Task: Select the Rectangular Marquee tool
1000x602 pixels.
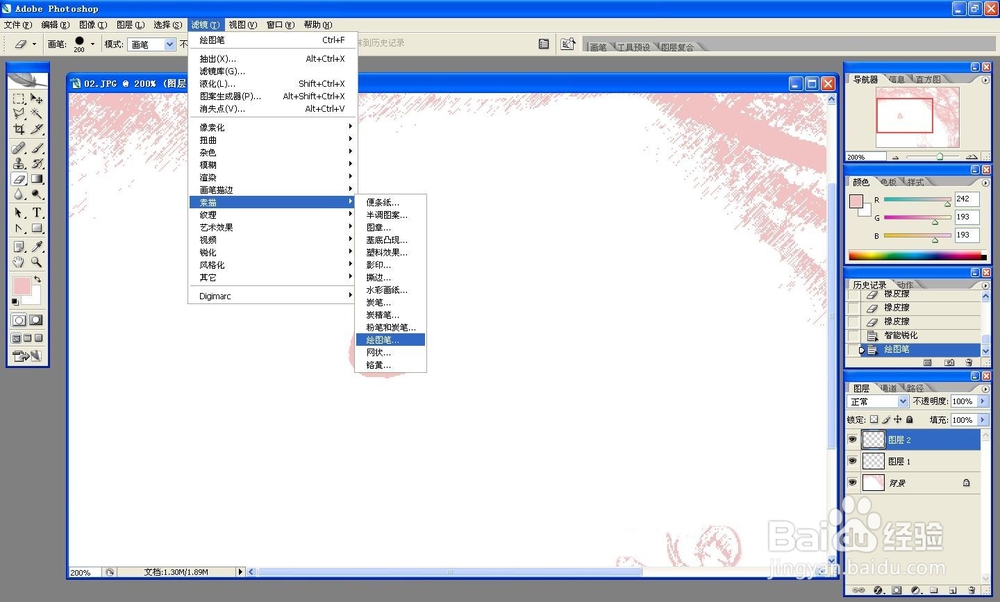Action: point(19,99)
